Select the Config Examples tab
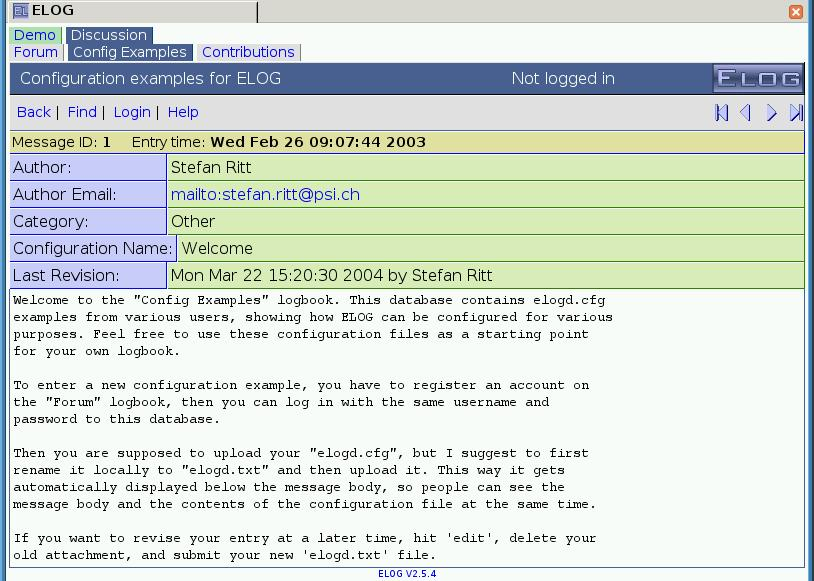814x581 pixels. 130,52
